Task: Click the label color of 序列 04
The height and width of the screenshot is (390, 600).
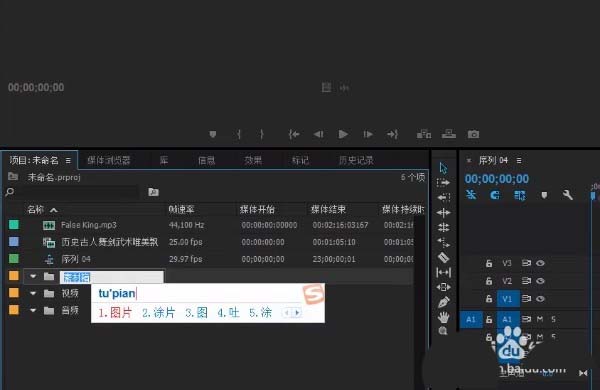Action: 14,259
